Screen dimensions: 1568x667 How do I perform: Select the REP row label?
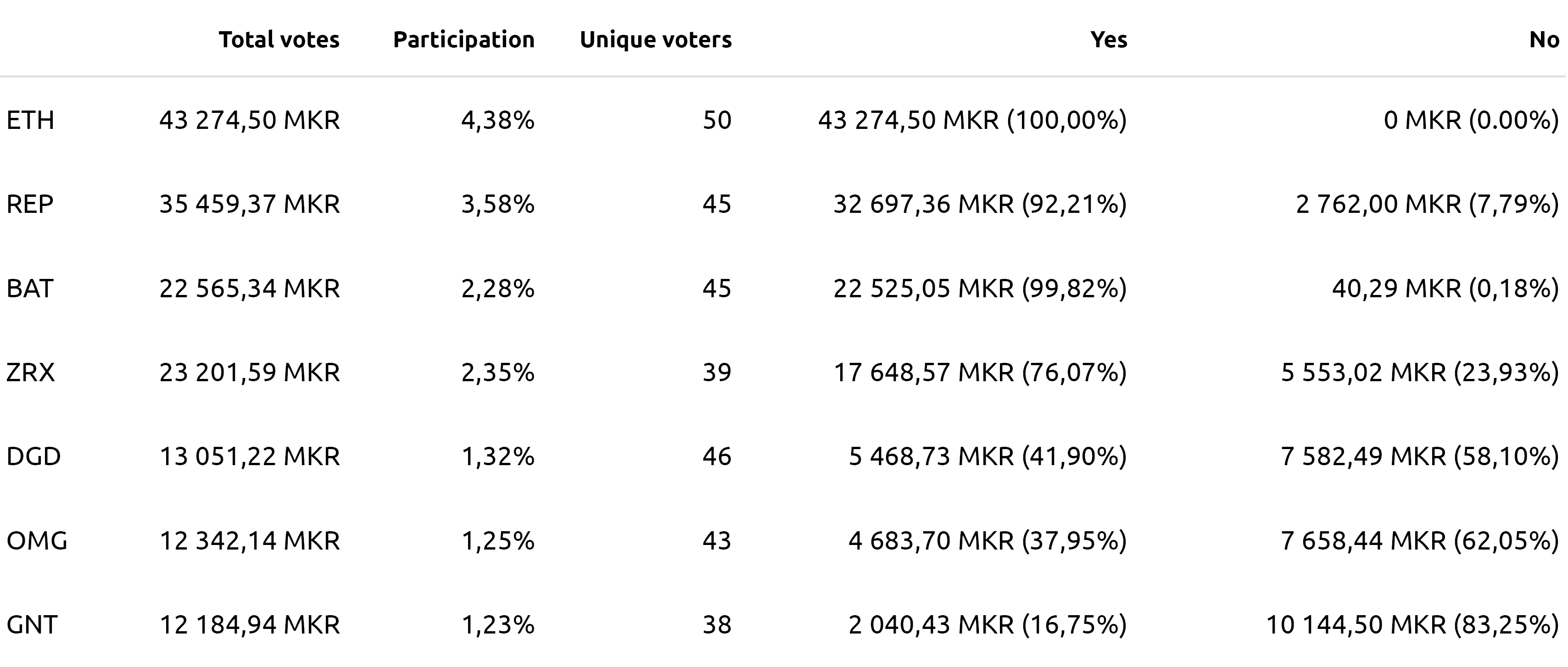click(x=30, y=204)
